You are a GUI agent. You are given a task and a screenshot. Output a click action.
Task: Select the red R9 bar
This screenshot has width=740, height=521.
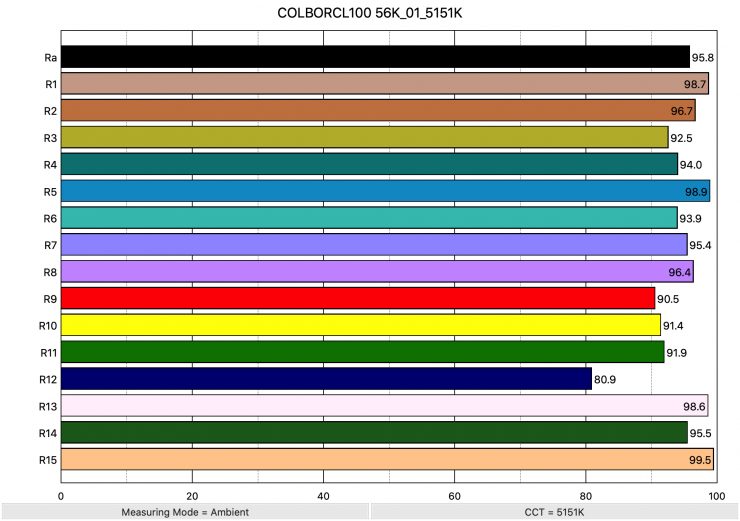point(358,298)
